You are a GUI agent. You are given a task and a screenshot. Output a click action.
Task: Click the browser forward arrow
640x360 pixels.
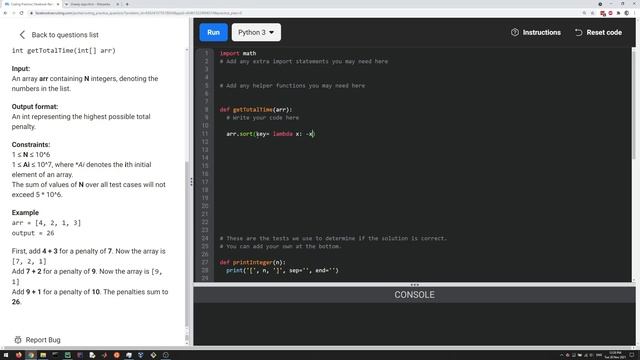(13, 13)
